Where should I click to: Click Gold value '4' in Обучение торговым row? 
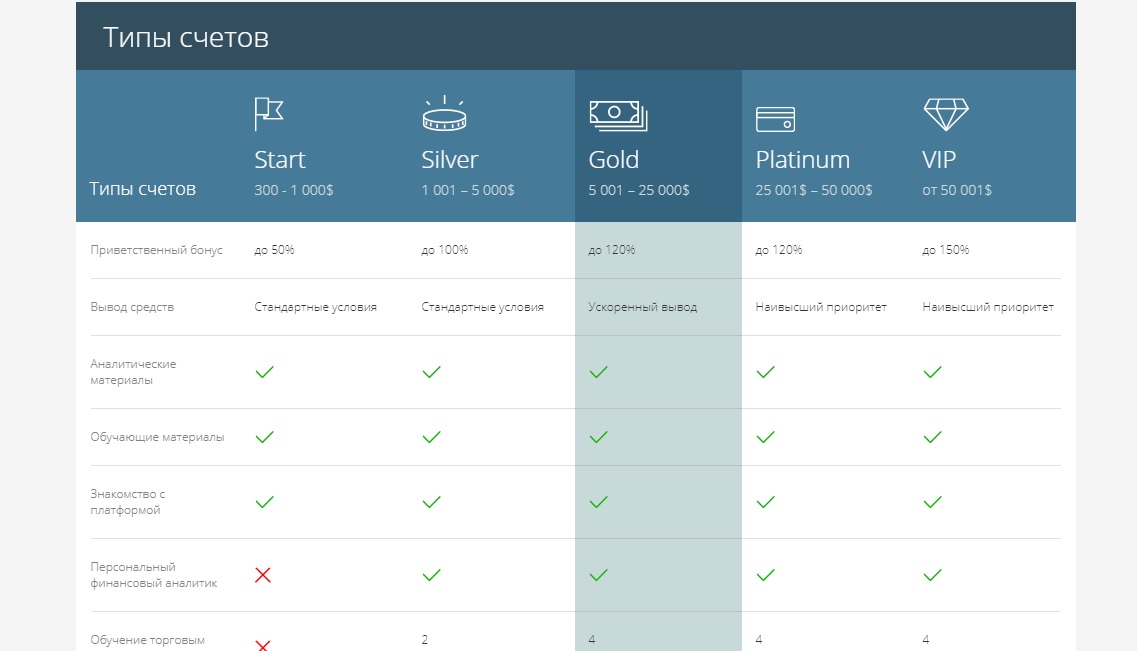click(x=592, y=639)
